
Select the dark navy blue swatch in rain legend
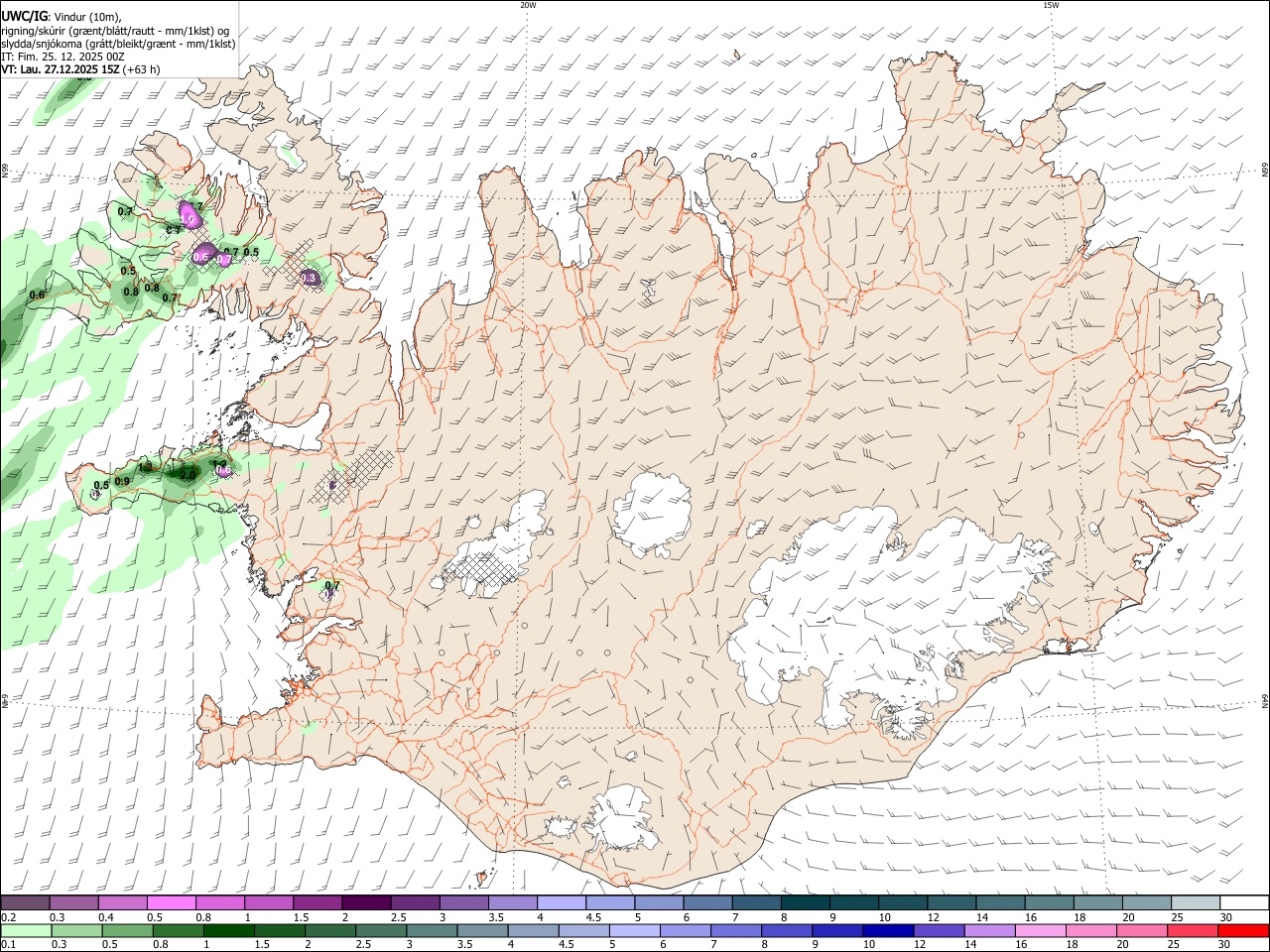pos(888,930)
